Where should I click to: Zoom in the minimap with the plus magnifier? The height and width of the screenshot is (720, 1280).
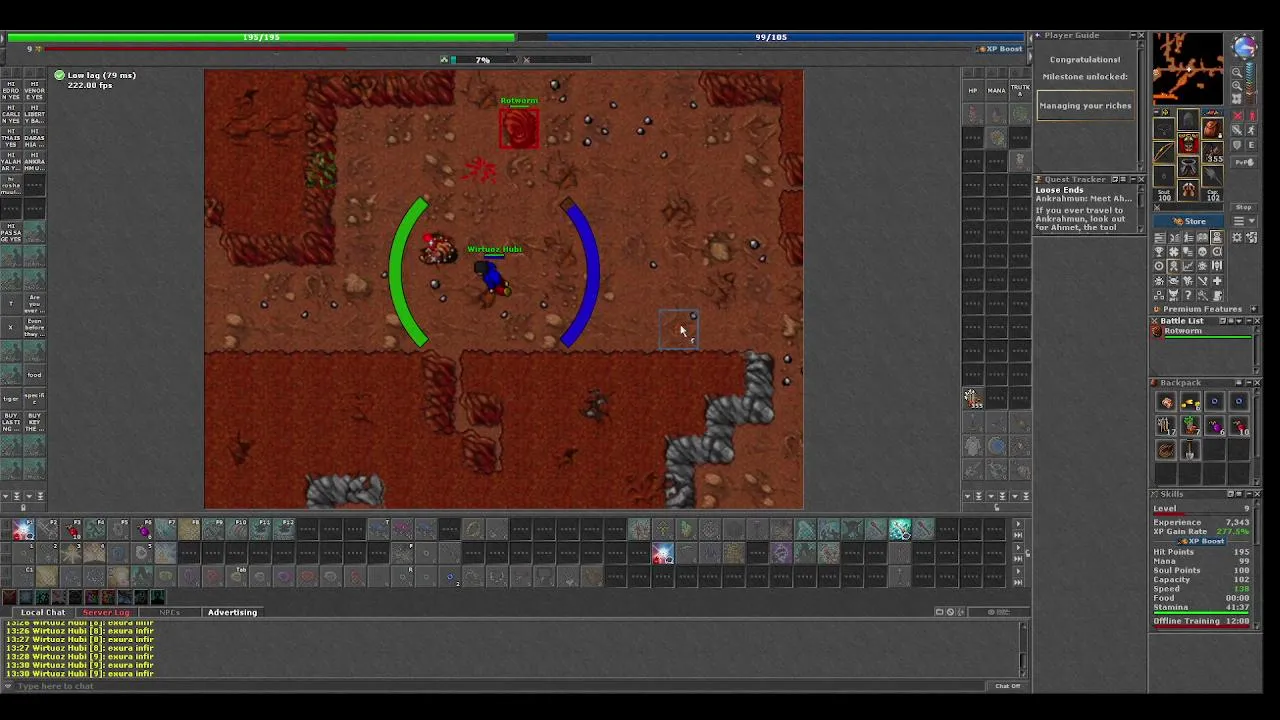pyautogui.click(x=1237, y=86)
